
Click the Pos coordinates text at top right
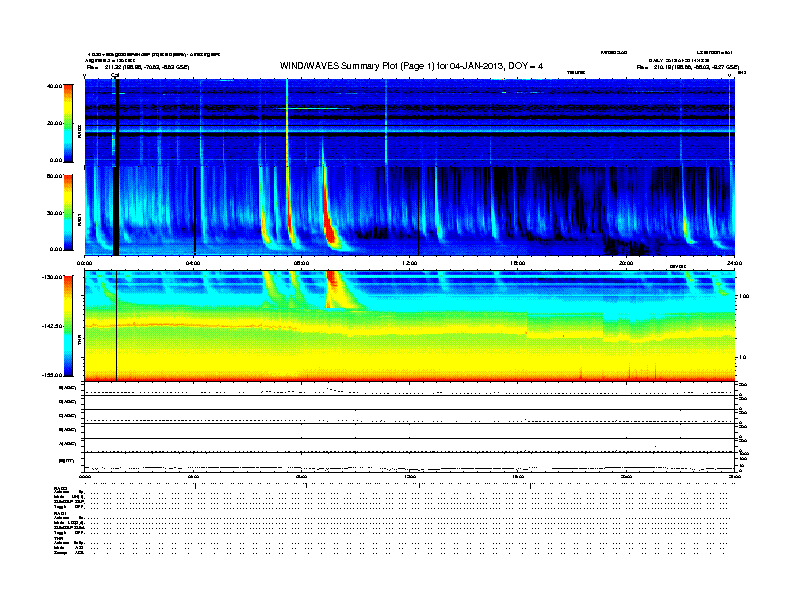(687, 67)
